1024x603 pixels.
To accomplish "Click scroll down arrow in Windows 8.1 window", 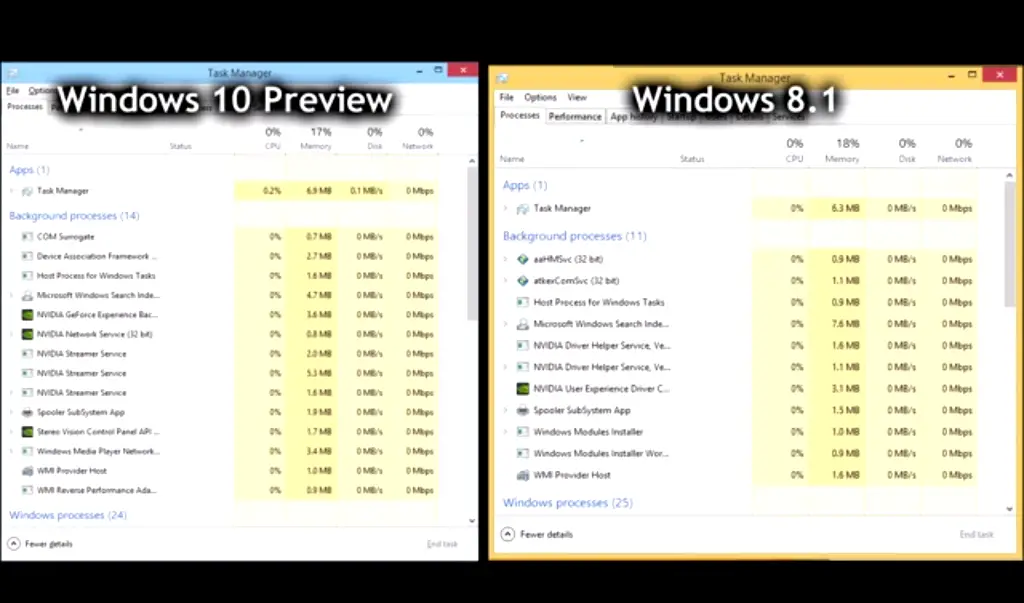I will [x=1010, y=509].
